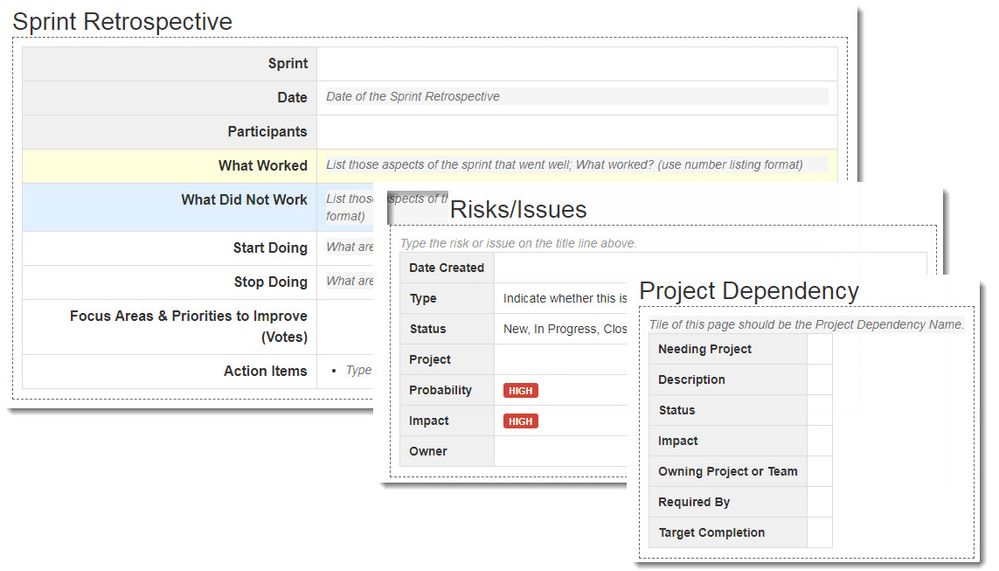Screen dimensions: 999x571
Task: Click the Owner value cell
Action: [x=561, y=452]
